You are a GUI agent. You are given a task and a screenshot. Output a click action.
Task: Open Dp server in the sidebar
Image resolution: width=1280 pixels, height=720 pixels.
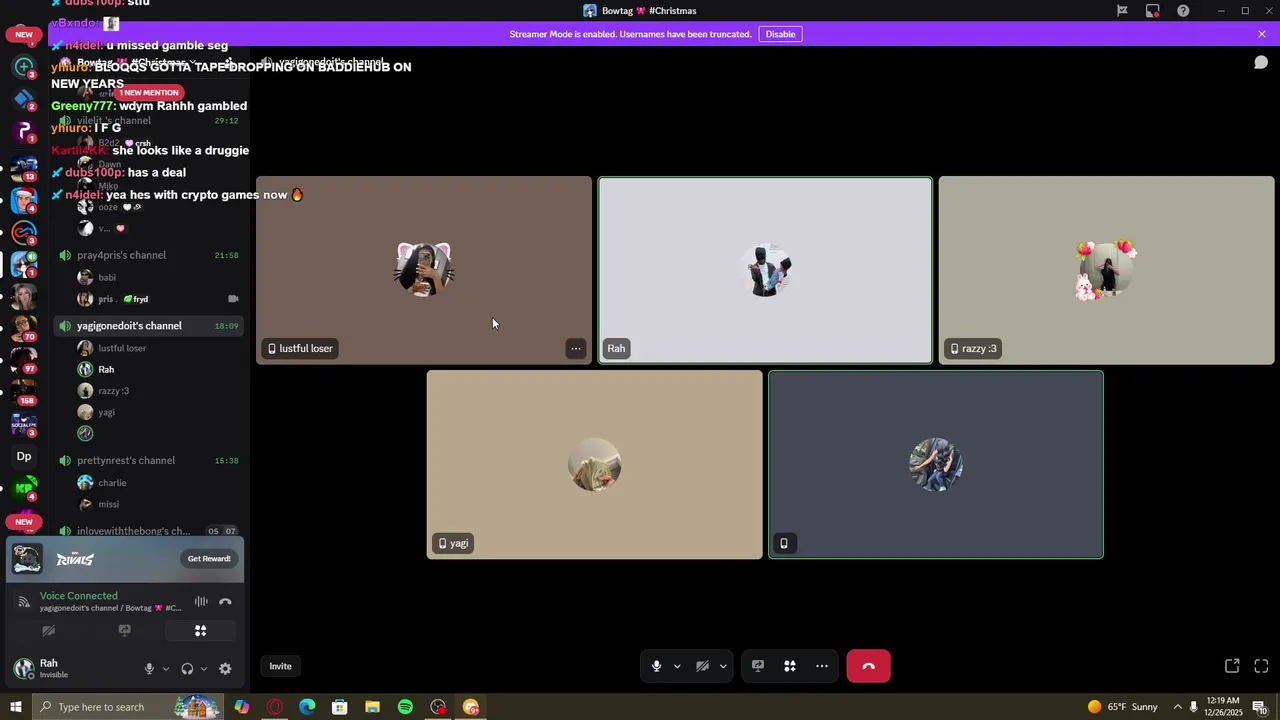pos(24,456)
